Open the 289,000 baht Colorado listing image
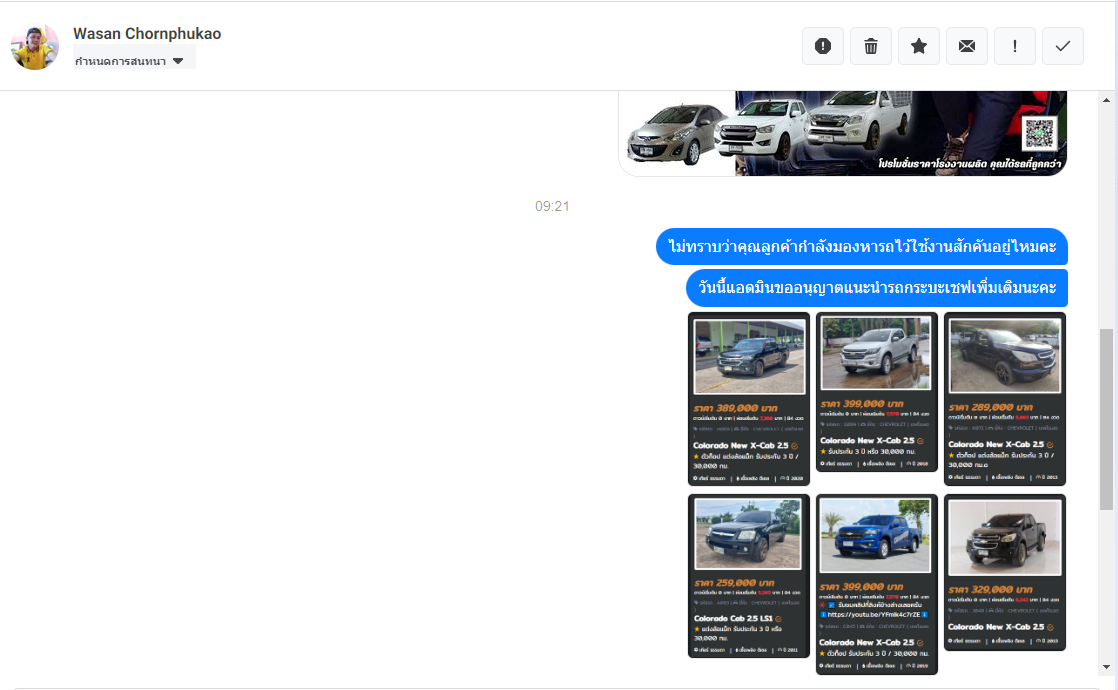 point(1004,399)
